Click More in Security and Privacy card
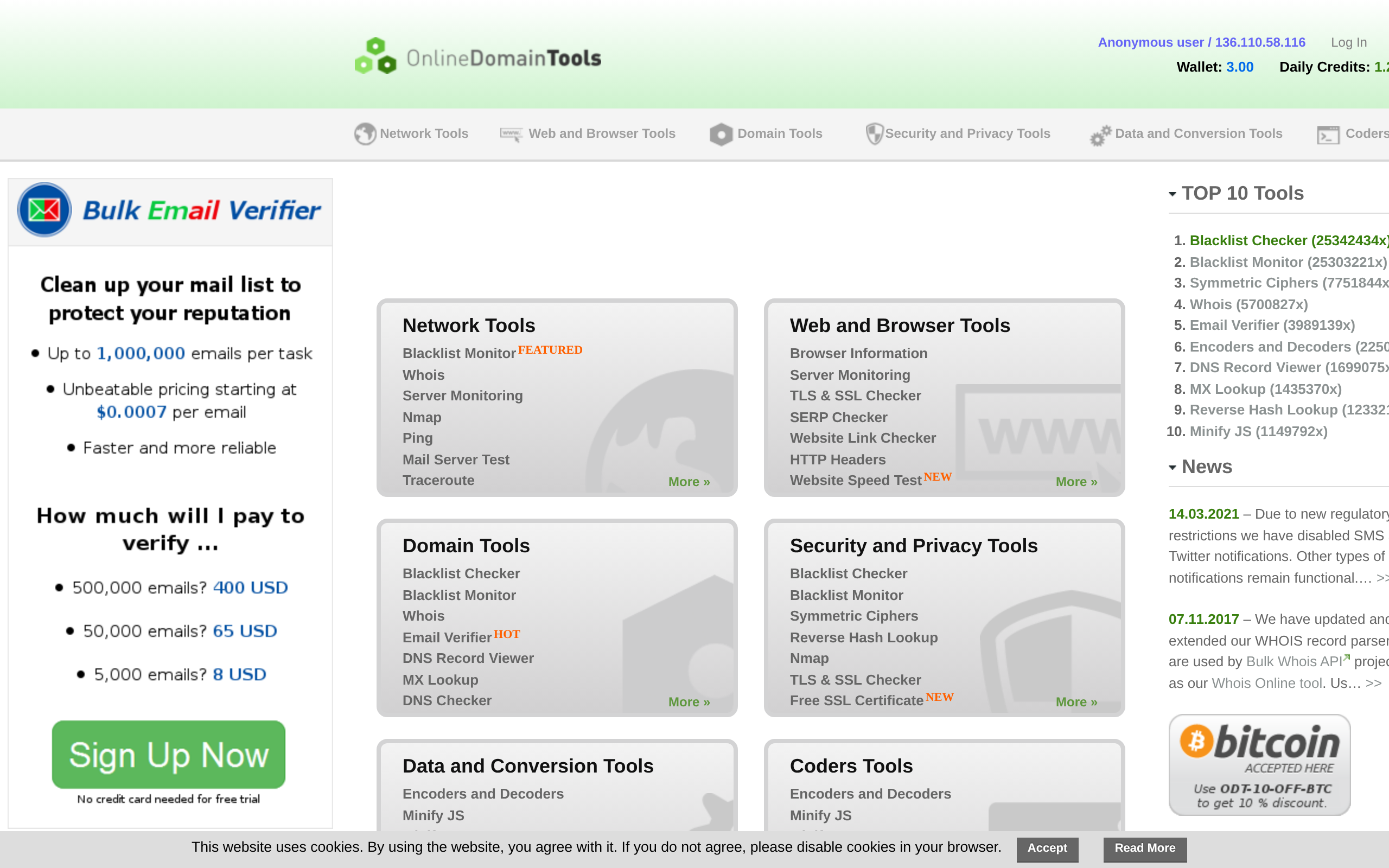This screenshot has height=868, width=1389. (1076, 701)
